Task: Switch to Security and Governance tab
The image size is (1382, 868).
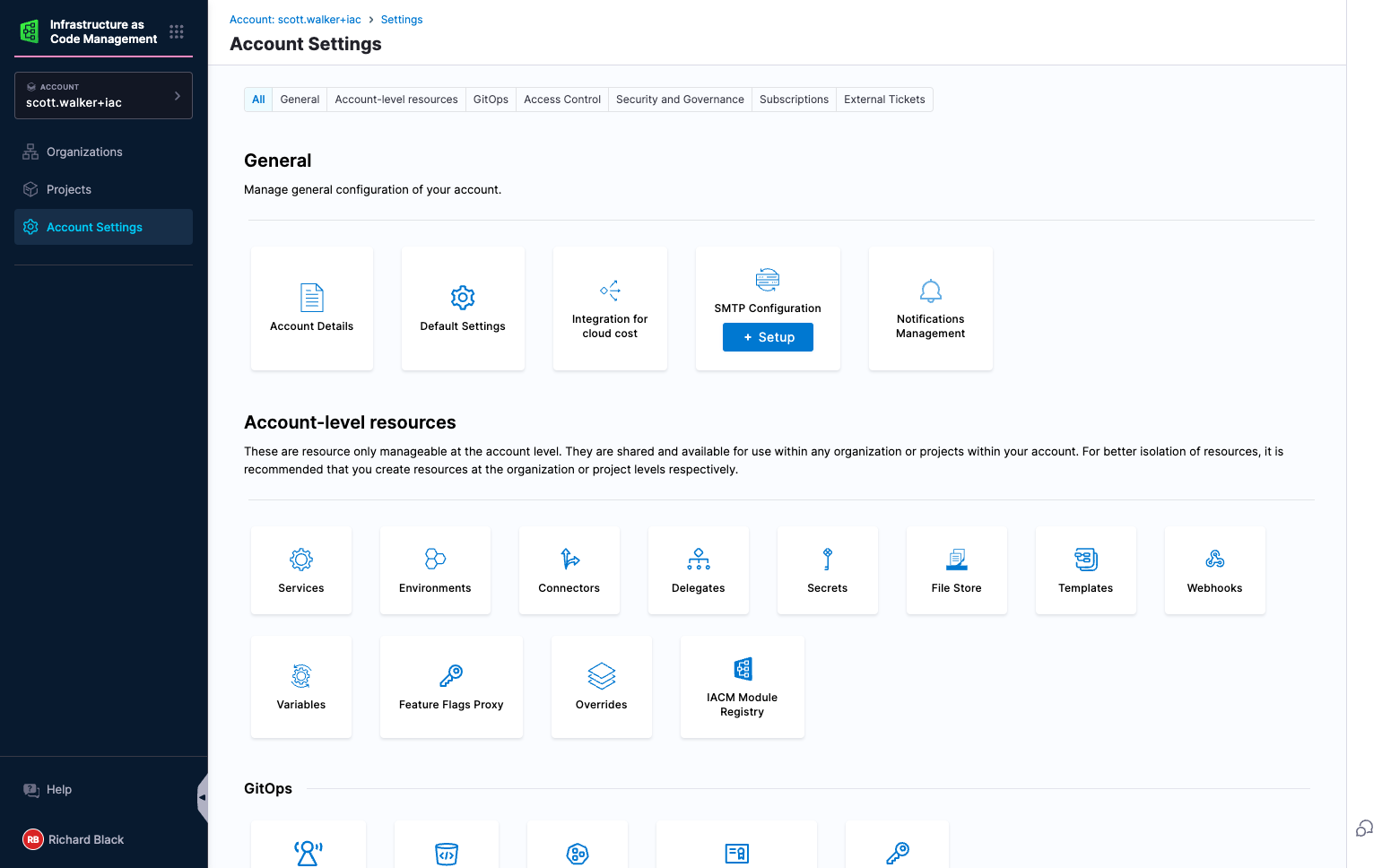Action: [680, 100]
